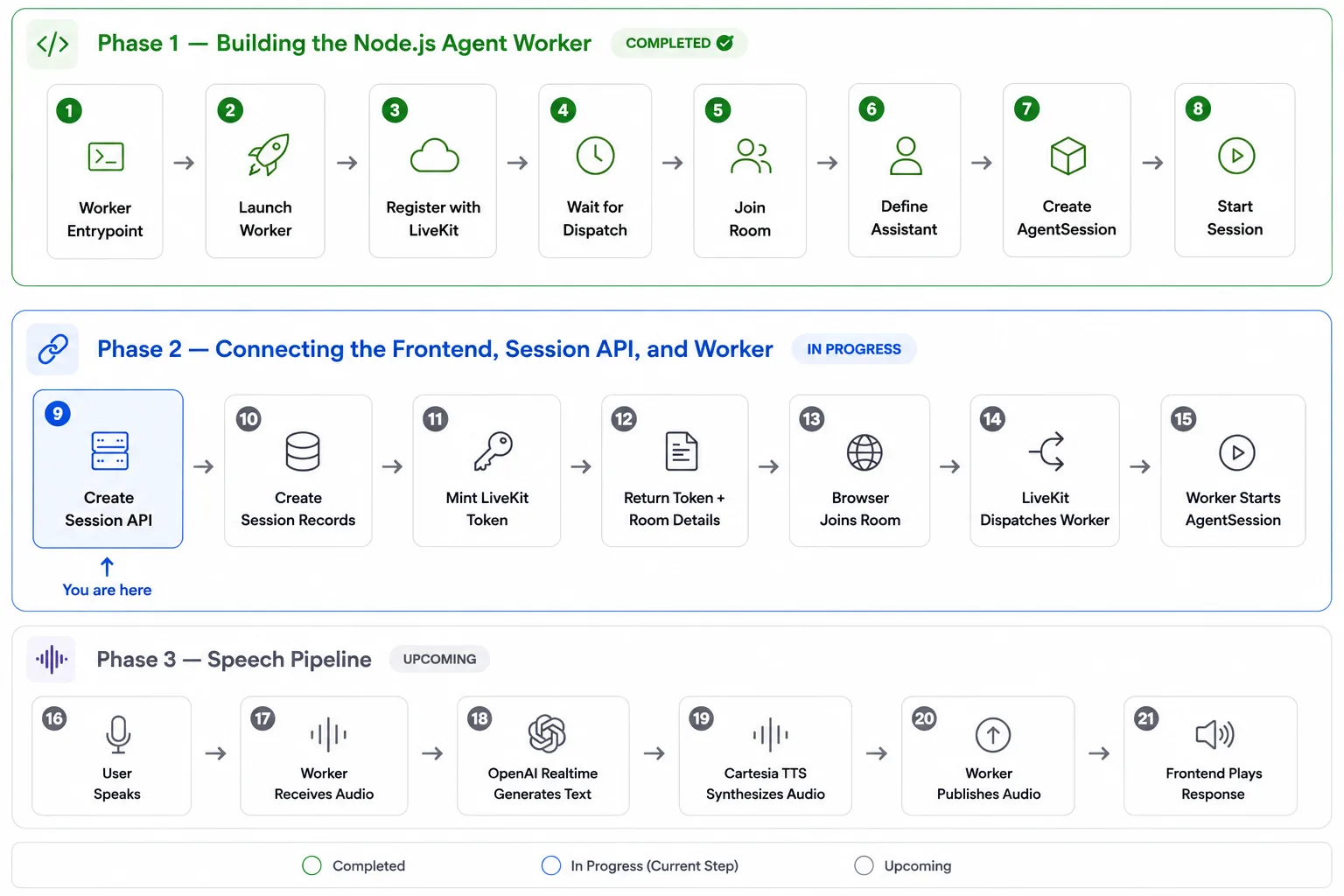The image size is (1344, 896).
Task: Select the 'Launch Worker' label
Action: pos(266,219)
